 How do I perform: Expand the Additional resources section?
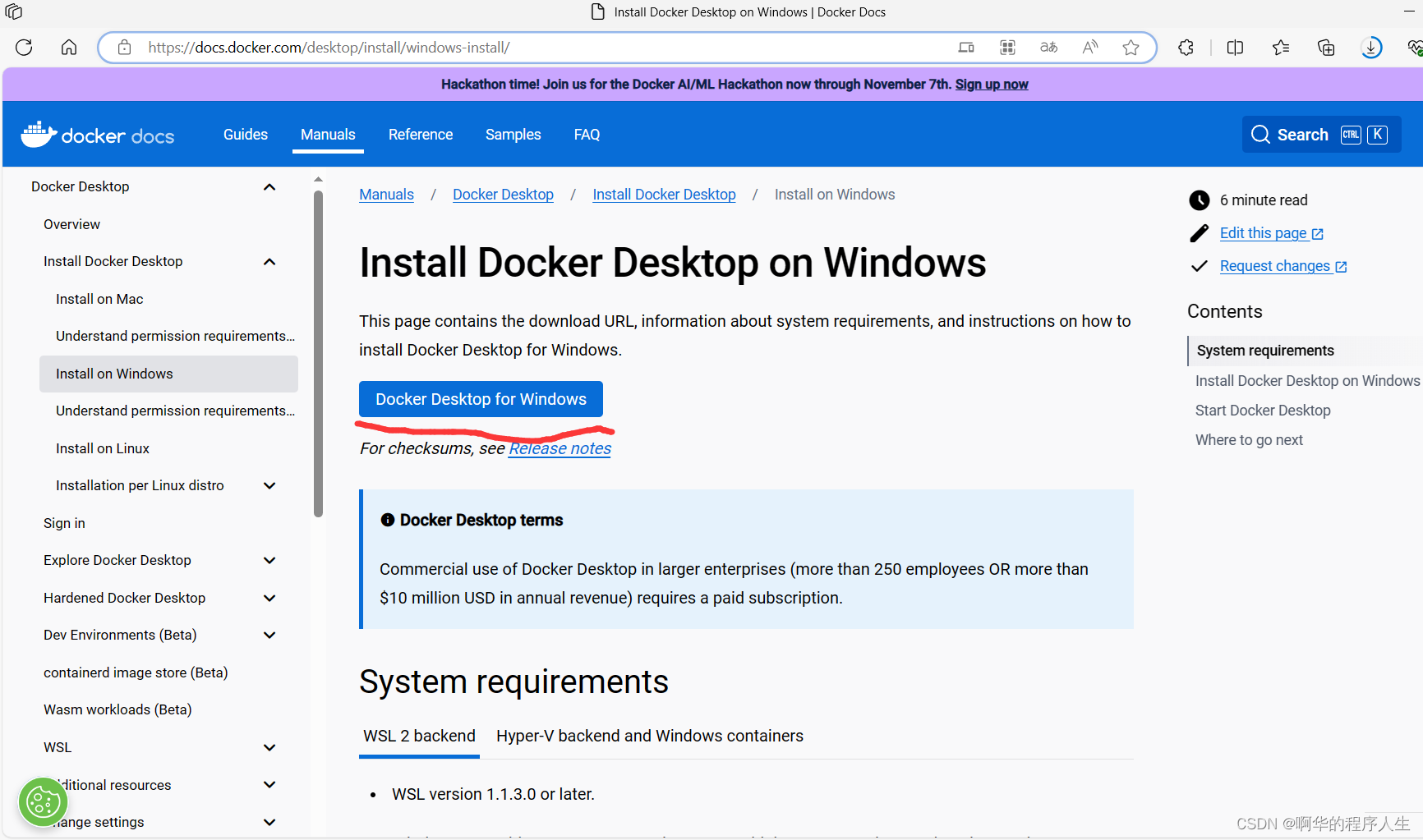click(269, 785)
